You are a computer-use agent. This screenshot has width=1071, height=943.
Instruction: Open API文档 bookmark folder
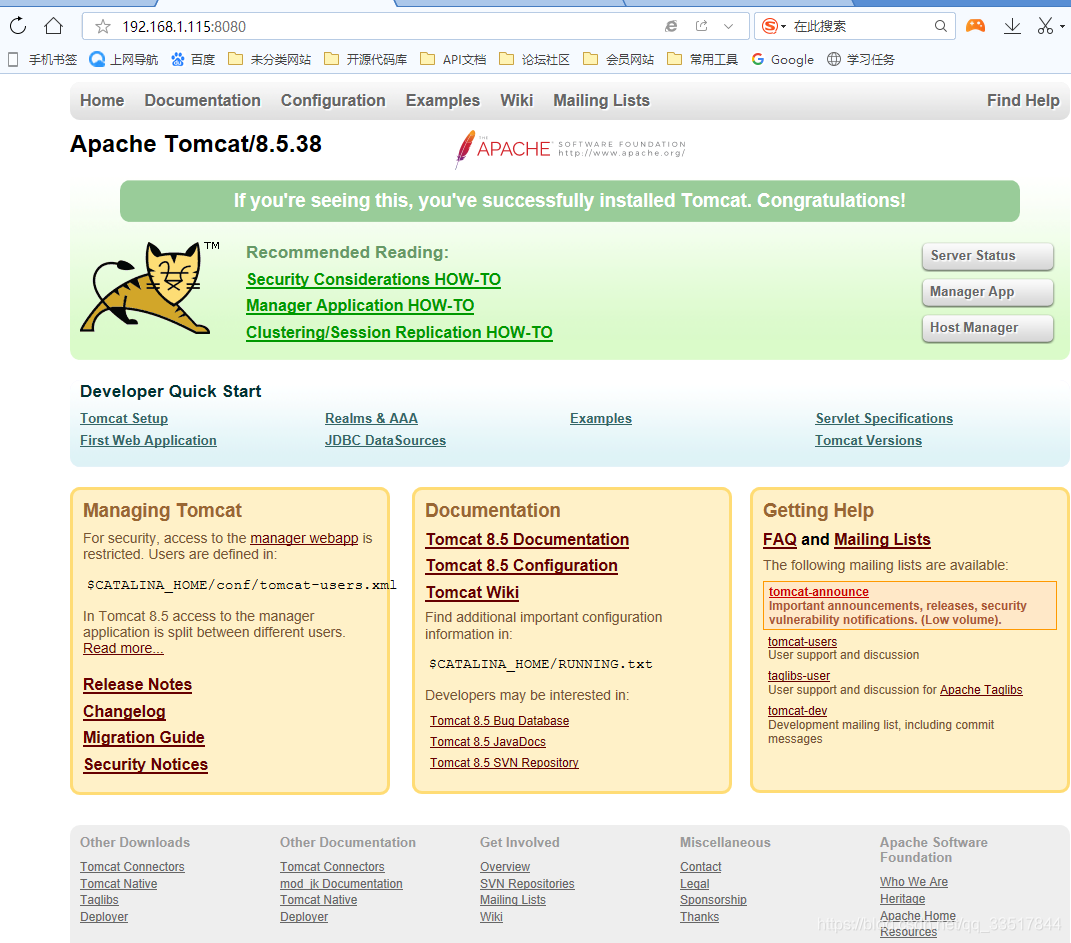coord(453,59)
